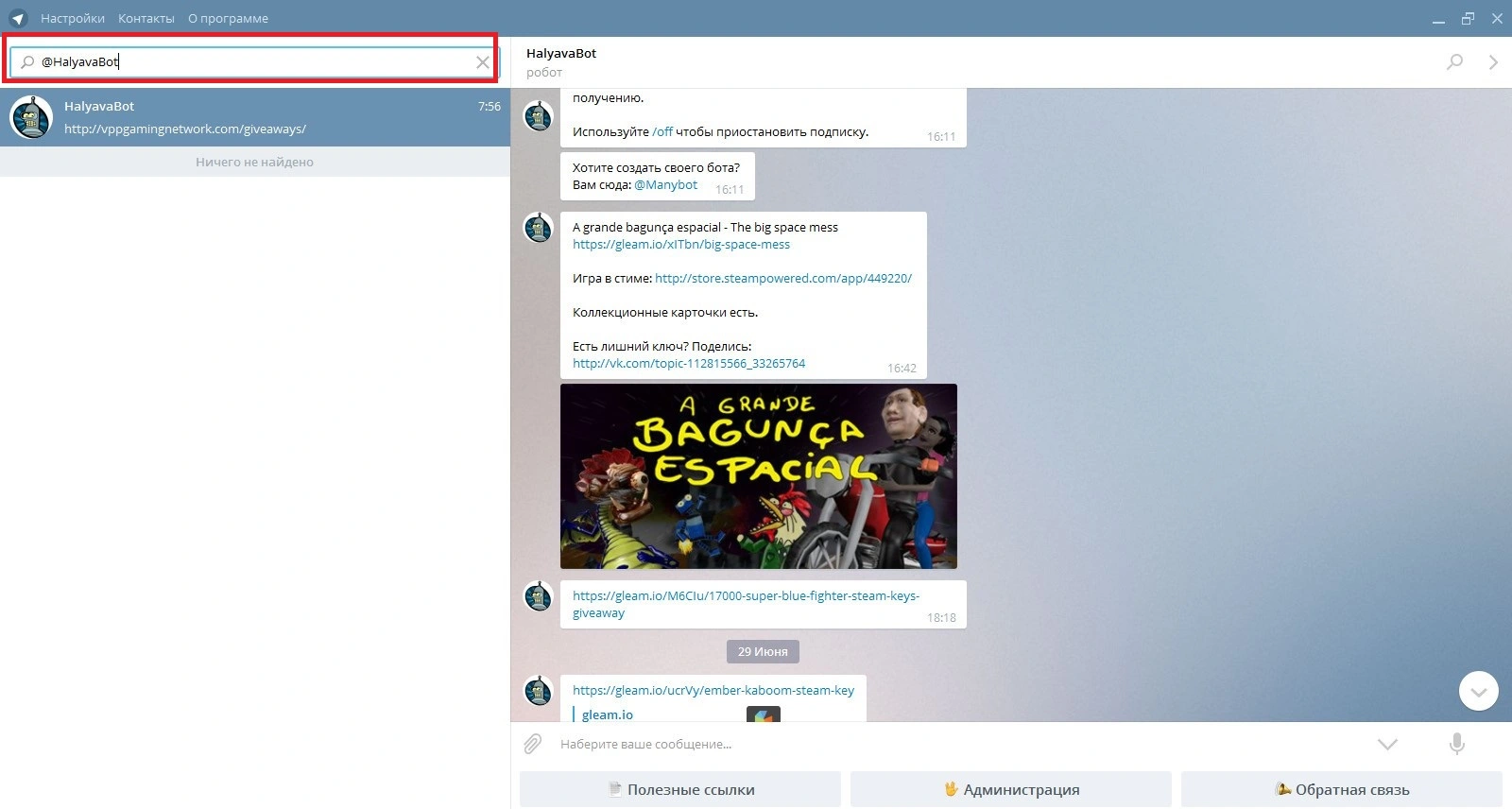Open the @Manybot mention link
Viewport: 1512px width, 809px height.
[x=665, y=184]
